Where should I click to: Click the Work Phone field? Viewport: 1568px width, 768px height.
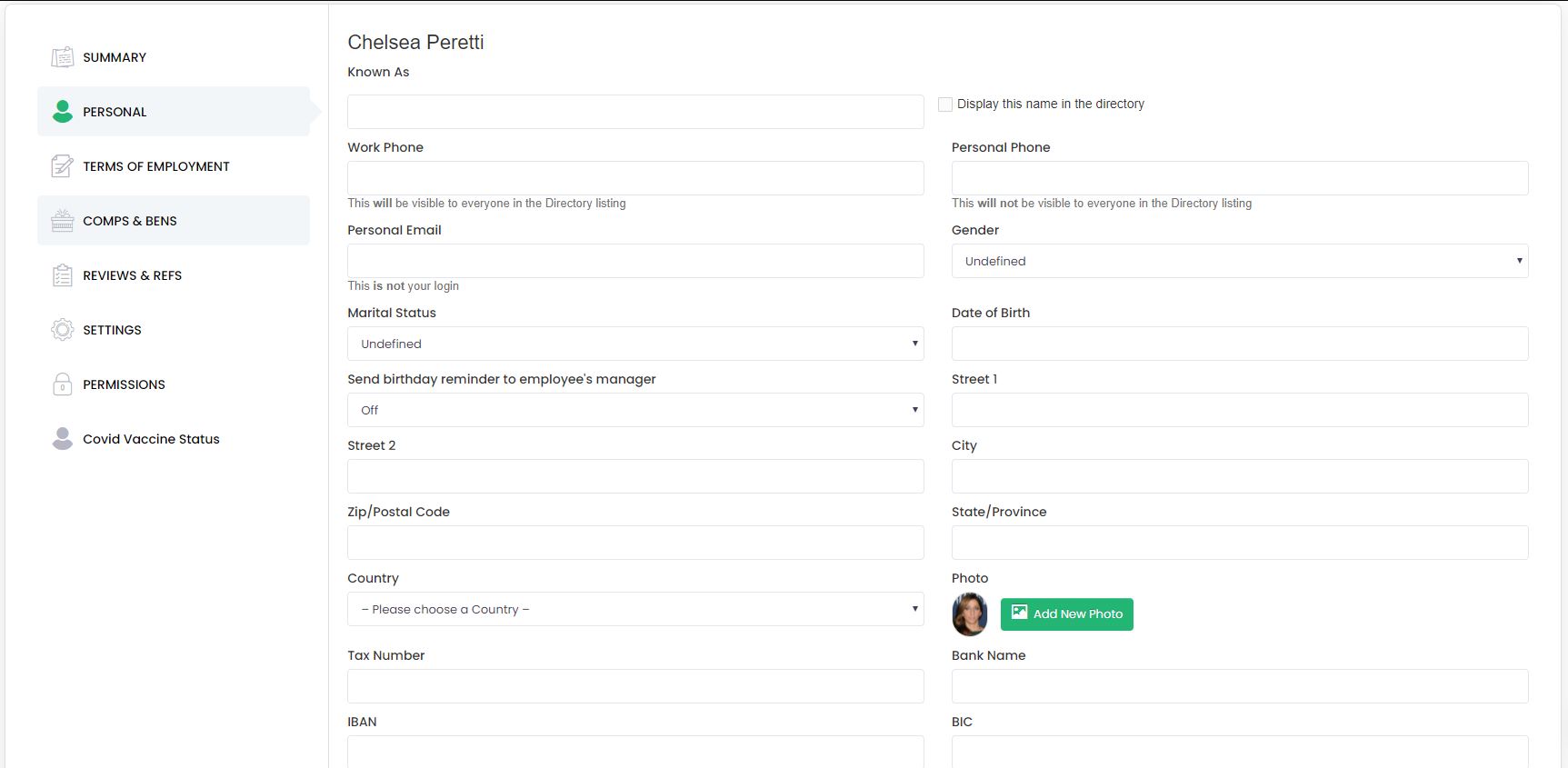tap(635, 178)
